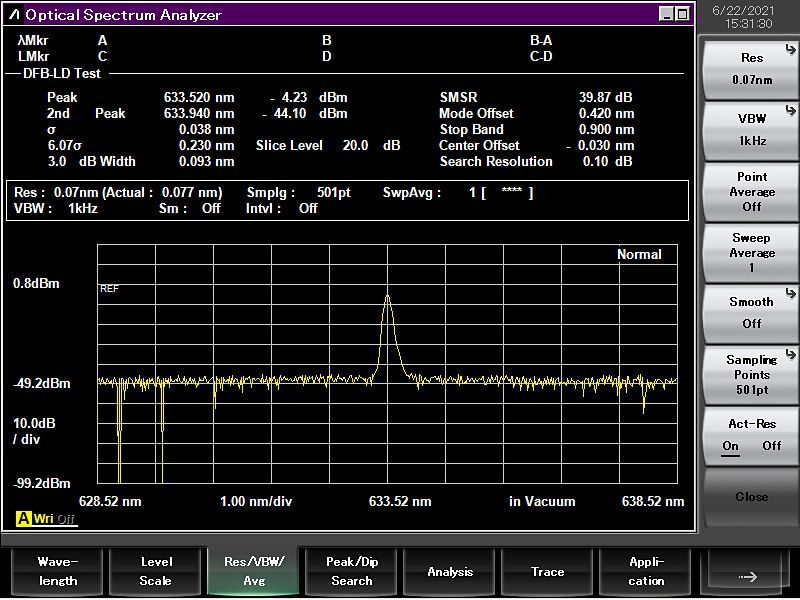Switch to the Trace menu

pyautogui.click(x=547, y=572)
